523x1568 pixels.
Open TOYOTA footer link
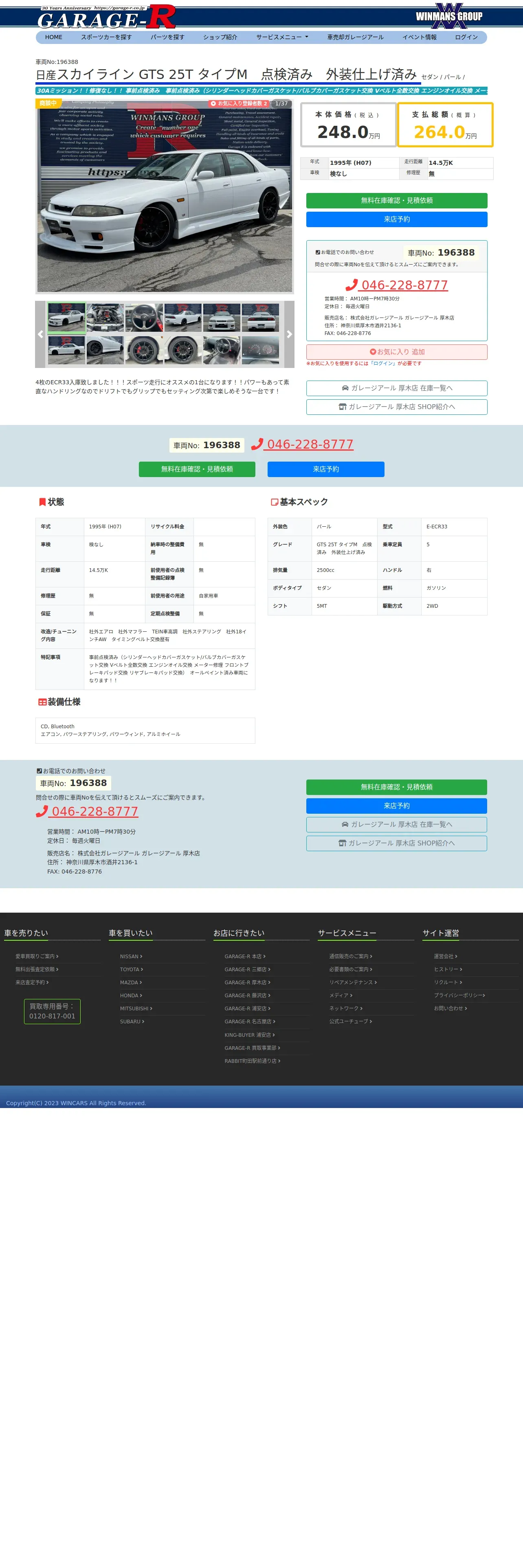point(132,969)
